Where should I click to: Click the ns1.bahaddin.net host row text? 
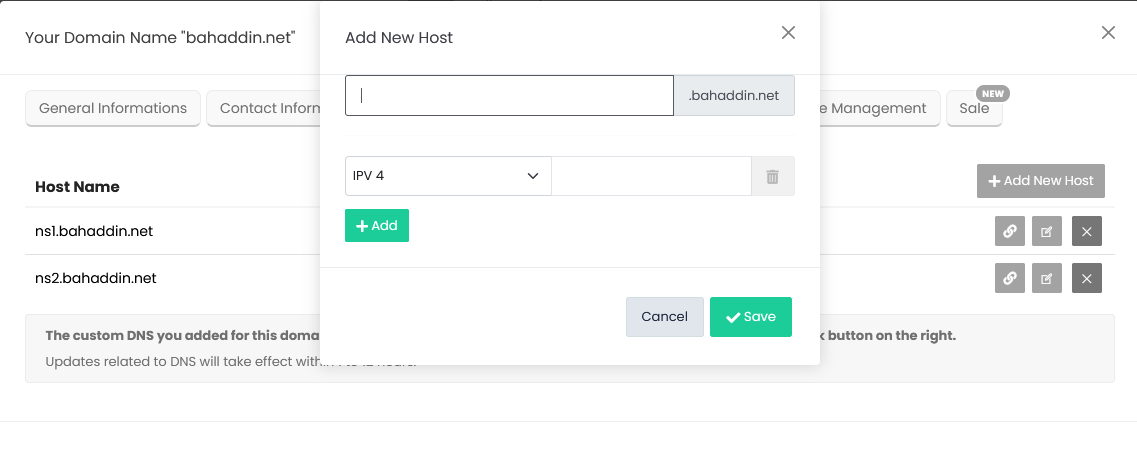(x=94, y=231)
